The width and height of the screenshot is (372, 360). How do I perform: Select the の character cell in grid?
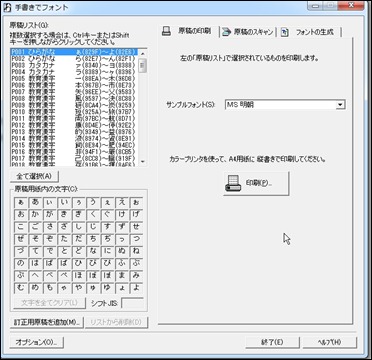click(x=21, y=263)
